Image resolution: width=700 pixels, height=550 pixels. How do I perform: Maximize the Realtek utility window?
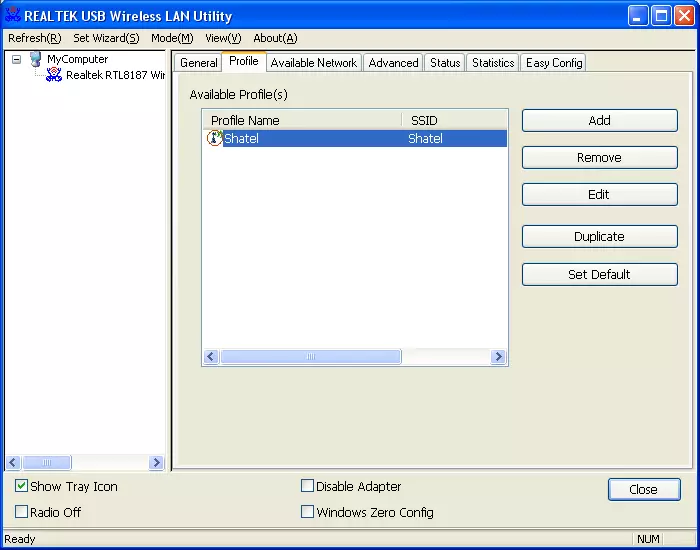coord(661,16)
